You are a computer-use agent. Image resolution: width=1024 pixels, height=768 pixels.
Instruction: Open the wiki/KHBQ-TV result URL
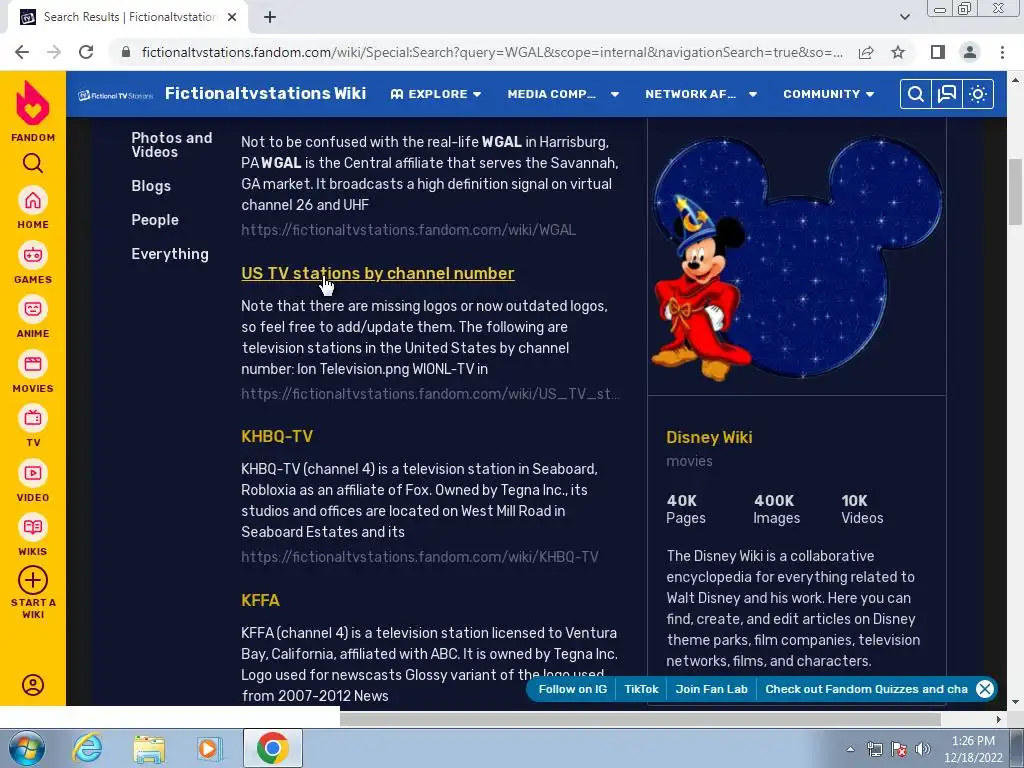[x=419, y=557]
